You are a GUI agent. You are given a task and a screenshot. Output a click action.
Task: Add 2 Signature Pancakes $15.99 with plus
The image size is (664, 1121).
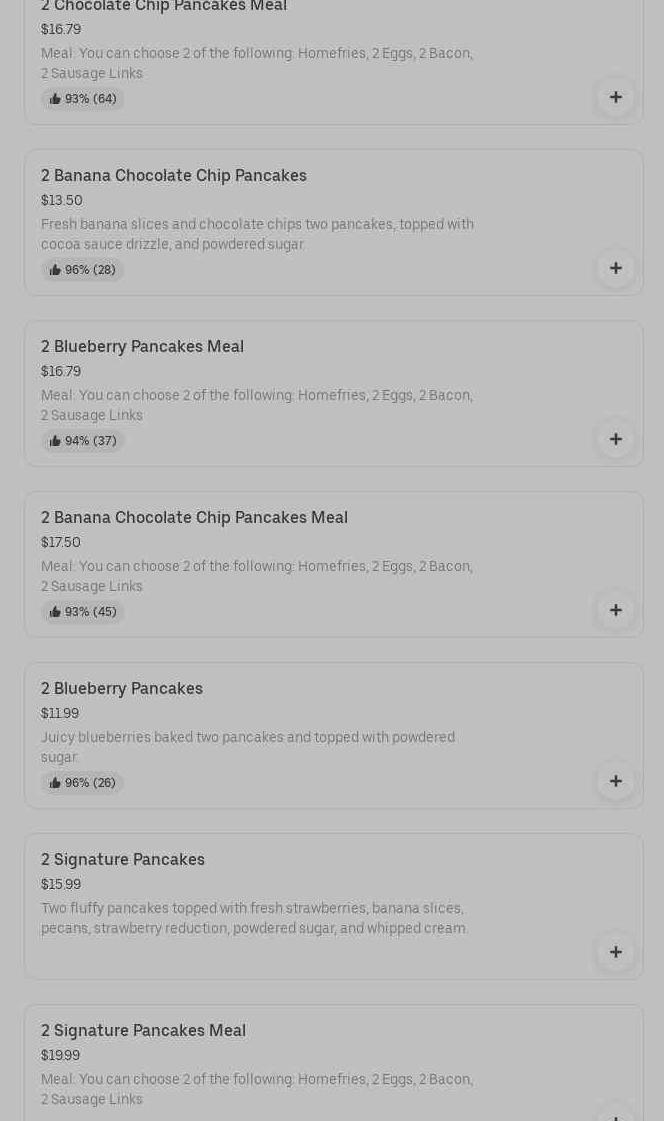point(615,952)
